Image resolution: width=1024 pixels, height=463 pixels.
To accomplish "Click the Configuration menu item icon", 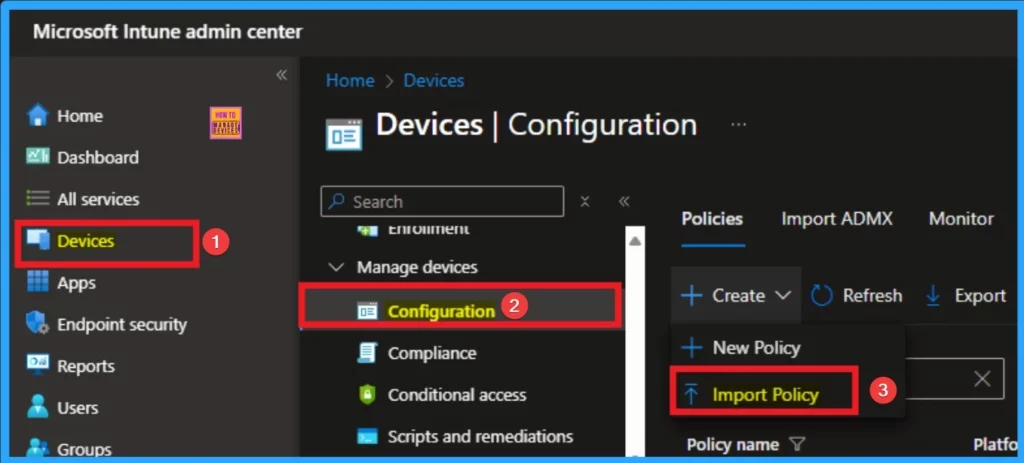I will pos(368,311).
